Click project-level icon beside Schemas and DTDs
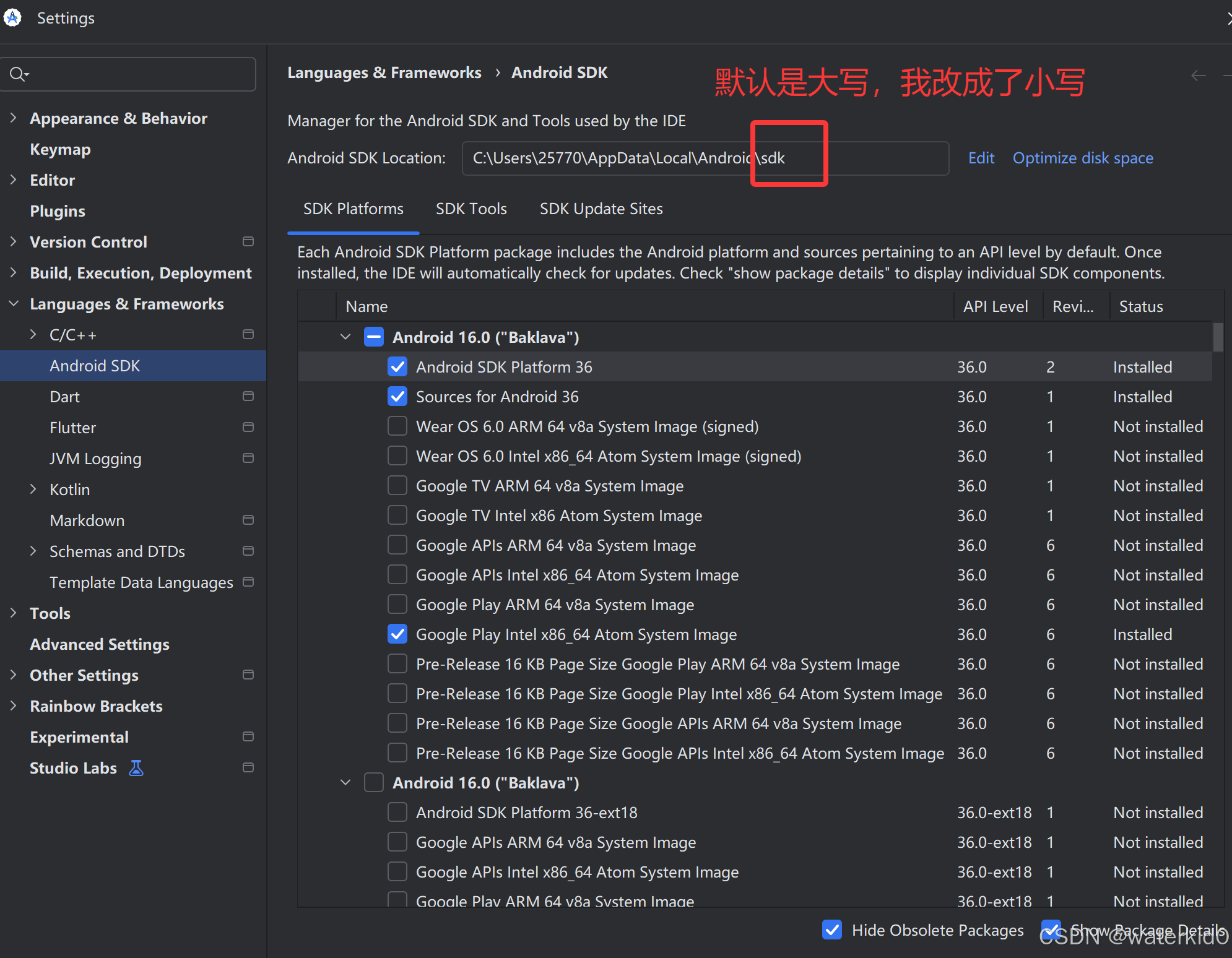 (x=248, y=551)
